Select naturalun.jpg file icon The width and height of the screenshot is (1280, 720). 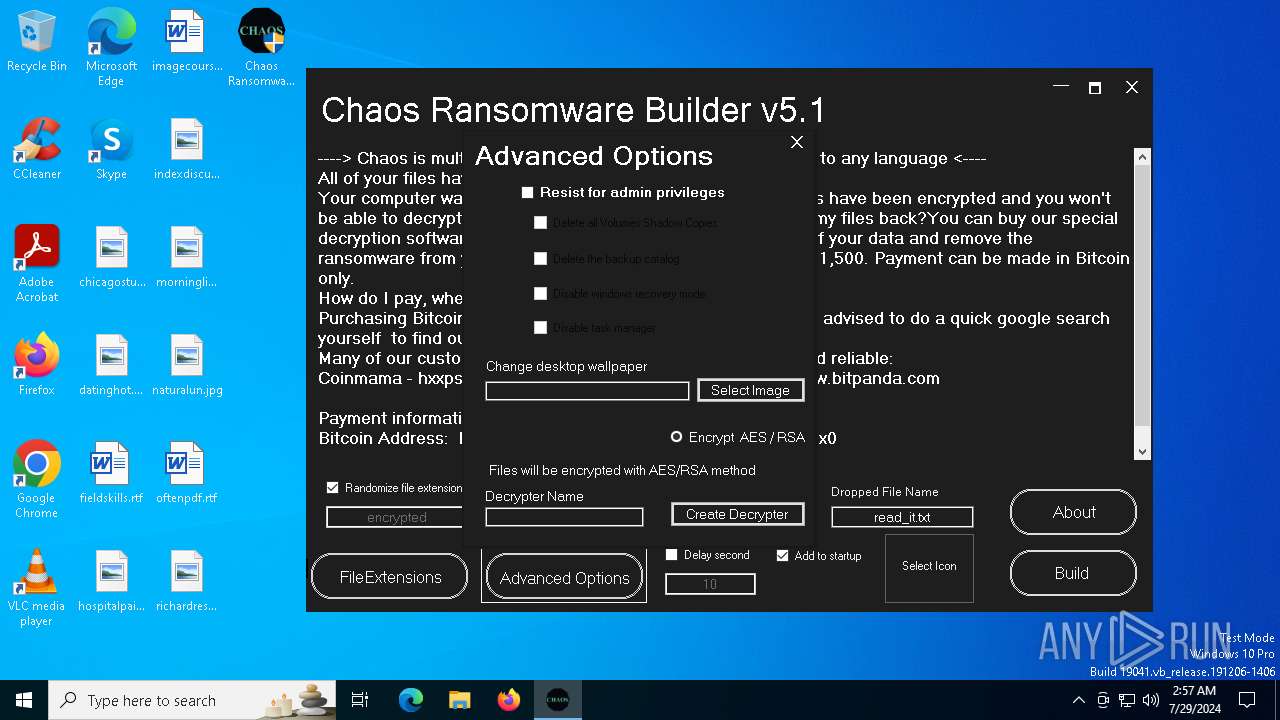[186, 365]
